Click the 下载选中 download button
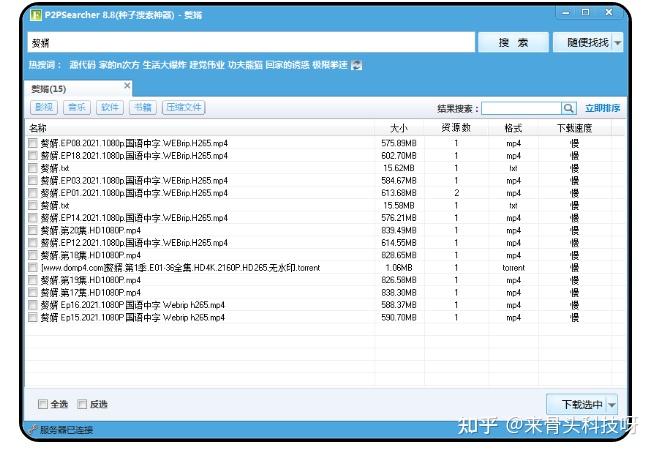 point(577,404)
